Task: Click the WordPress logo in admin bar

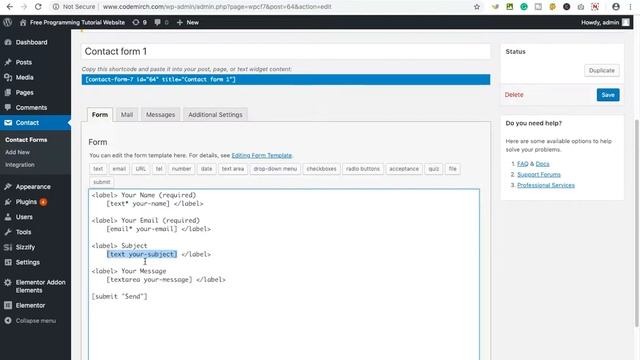Action: tap(7, 22)
